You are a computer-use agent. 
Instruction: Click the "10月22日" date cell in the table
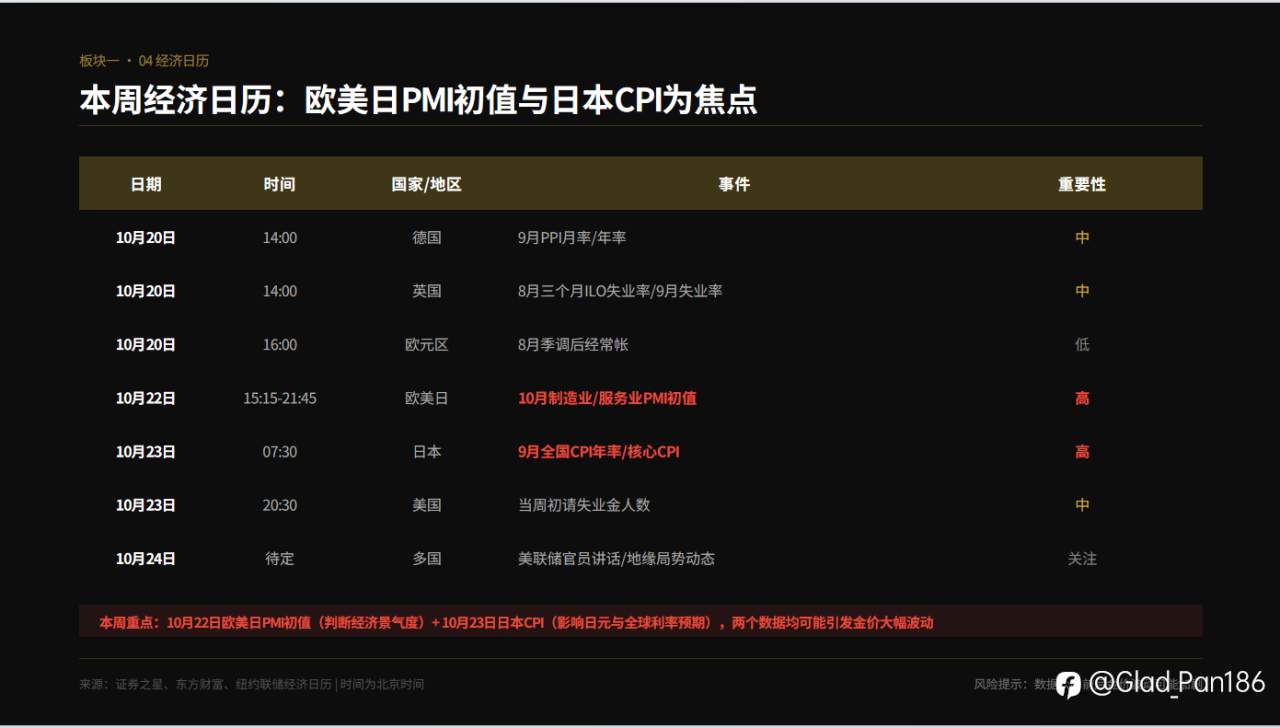[x=146, y=398]
